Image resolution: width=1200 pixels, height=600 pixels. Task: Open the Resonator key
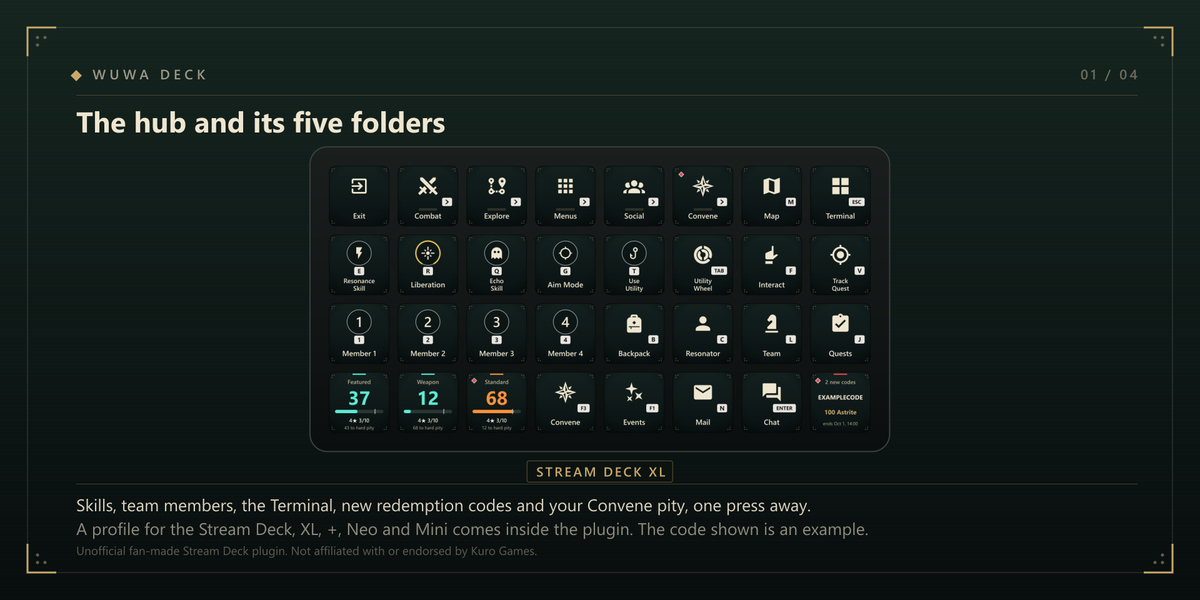[x=703, y=334]
